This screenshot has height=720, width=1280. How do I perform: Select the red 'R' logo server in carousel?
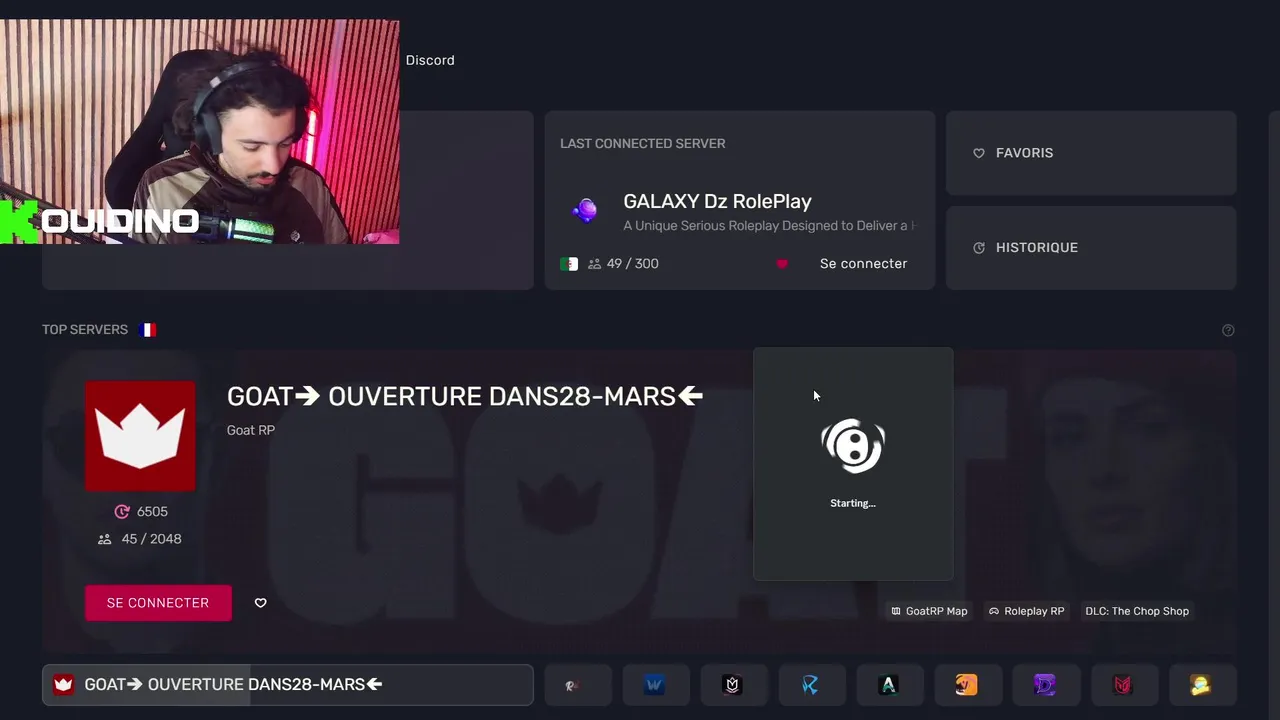click(x=578, y=685)
